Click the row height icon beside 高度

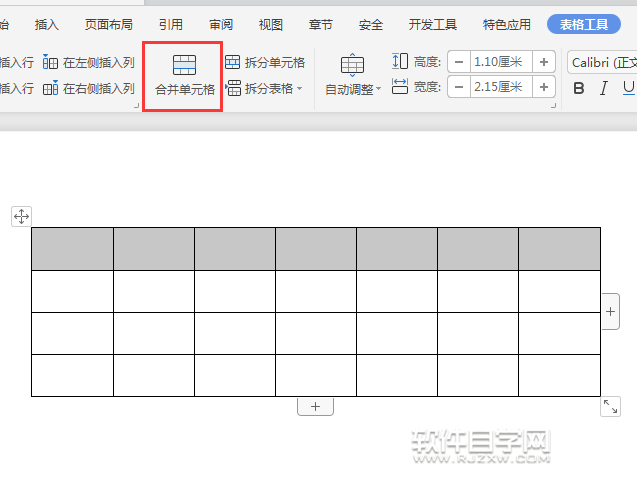coord(400,61)
